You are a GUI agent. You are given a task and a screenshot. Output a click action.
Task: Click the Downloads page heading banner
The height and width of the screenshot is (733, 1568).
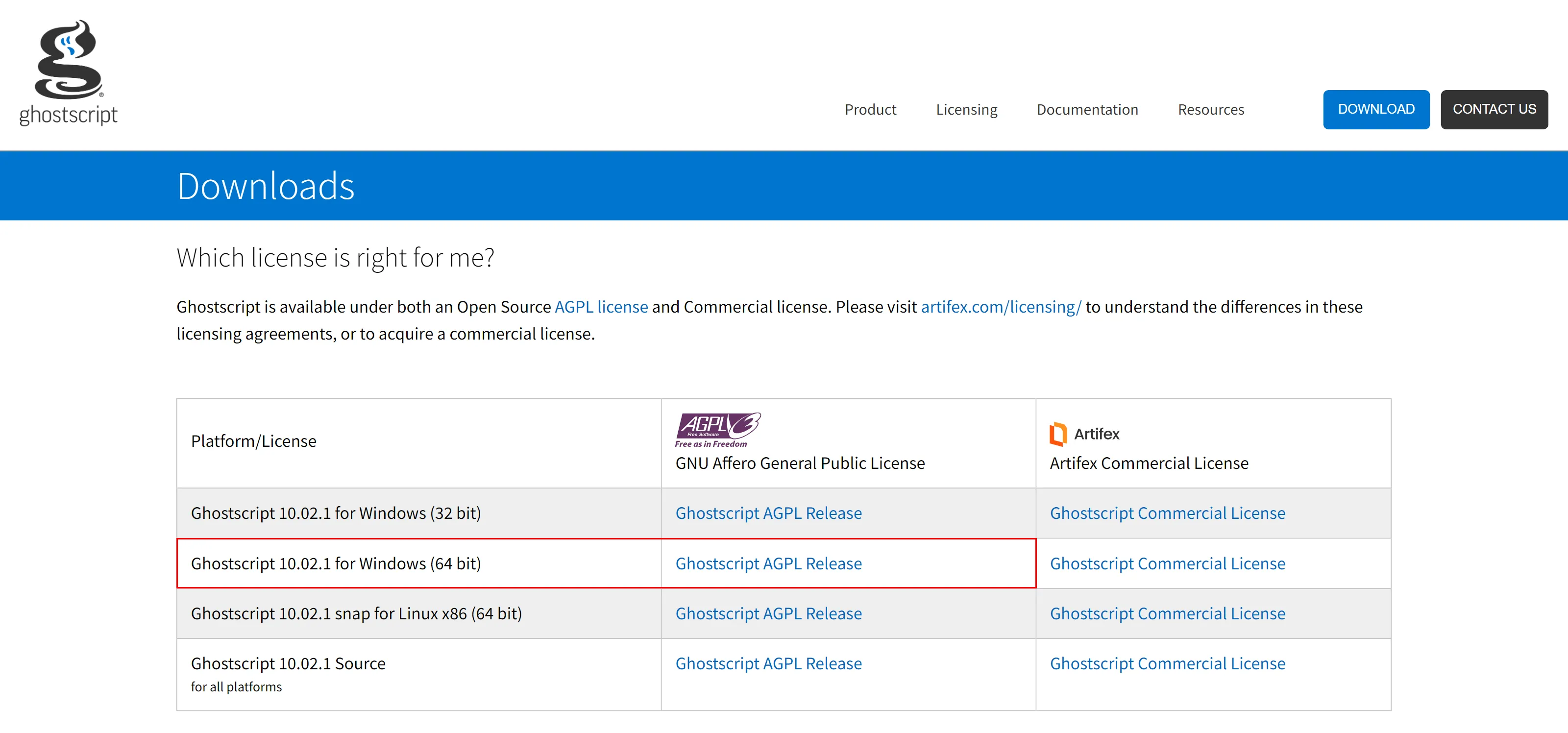tap(266, 186)
